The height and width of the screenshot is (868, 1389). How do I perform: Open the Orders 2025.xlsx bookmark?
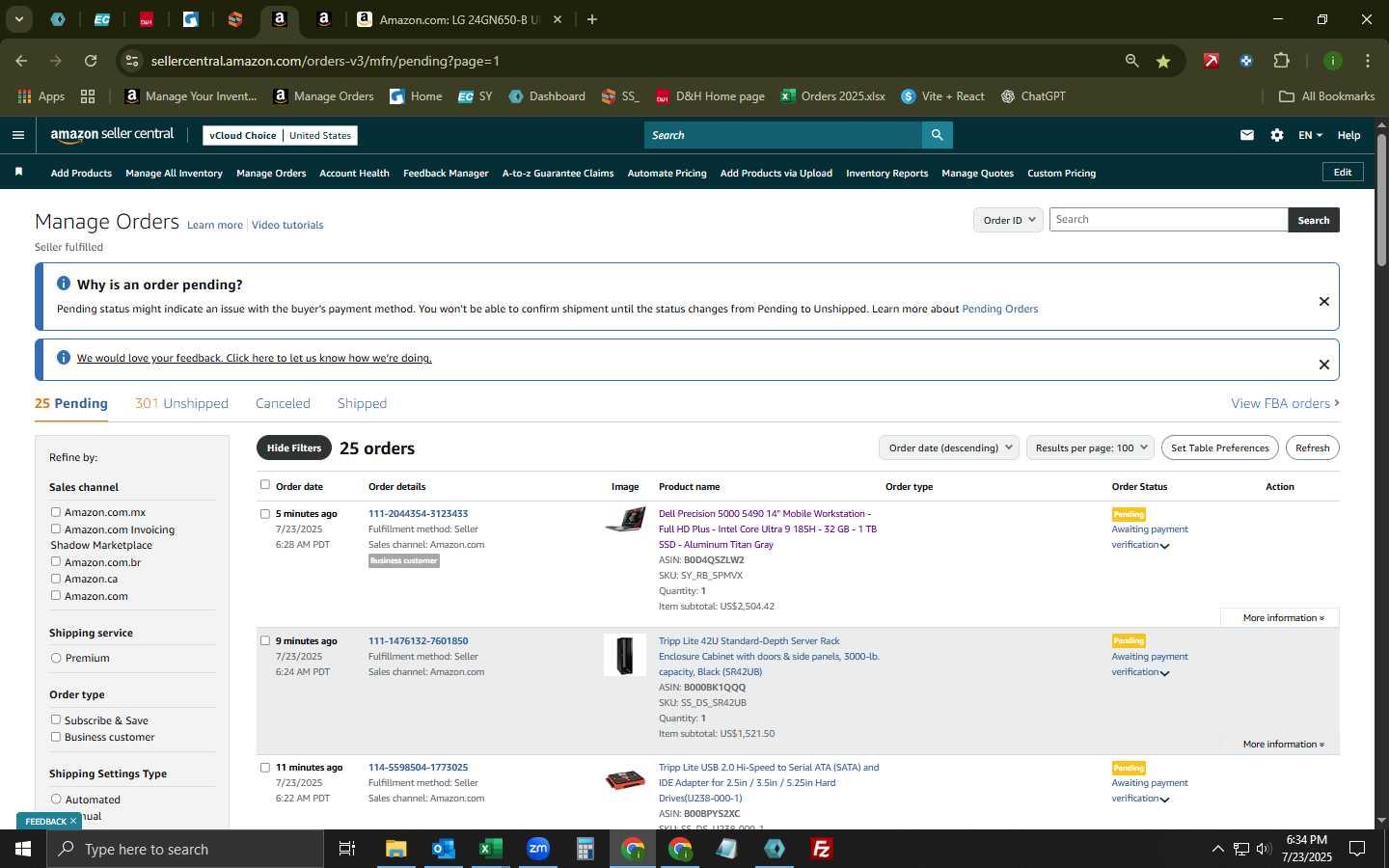(832, 96)
